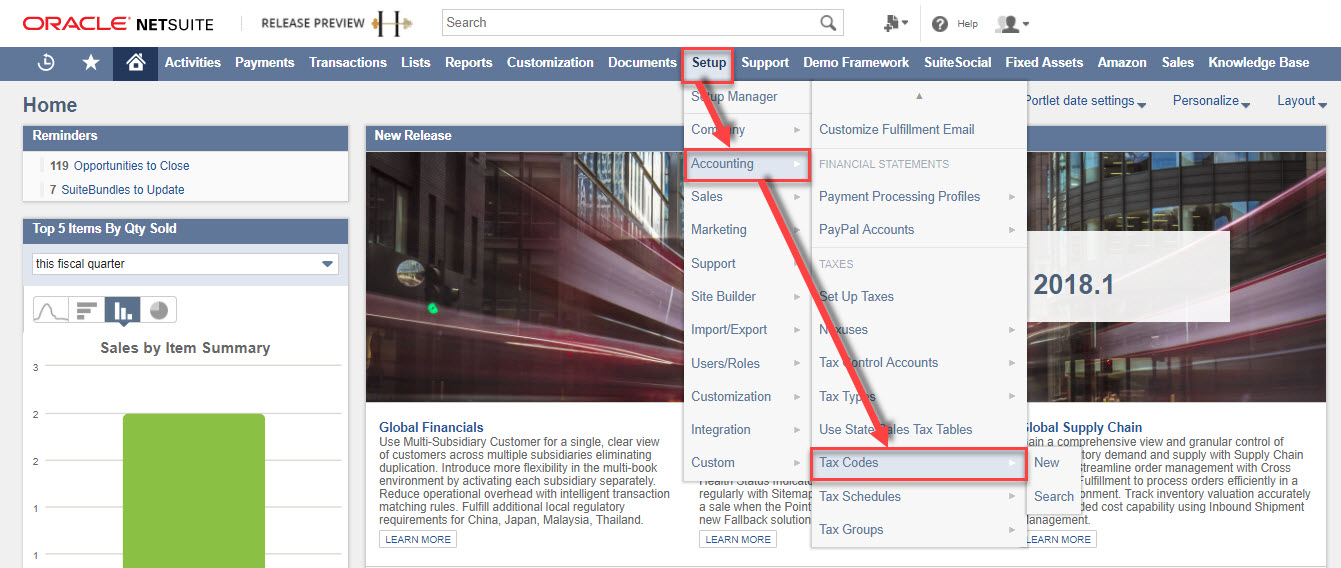
Task: Open the Knowledge Base menu
Action: point(1259,62)
